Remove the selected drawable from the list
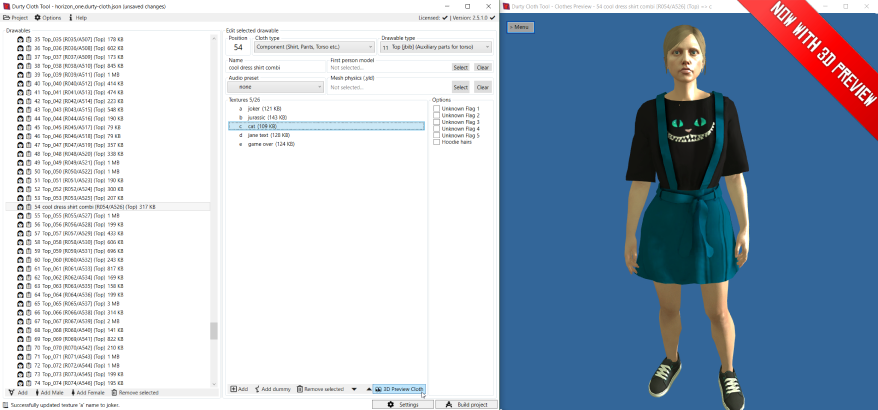The height and width of the screenshot is (410, 878). click(x=134, y=393)
